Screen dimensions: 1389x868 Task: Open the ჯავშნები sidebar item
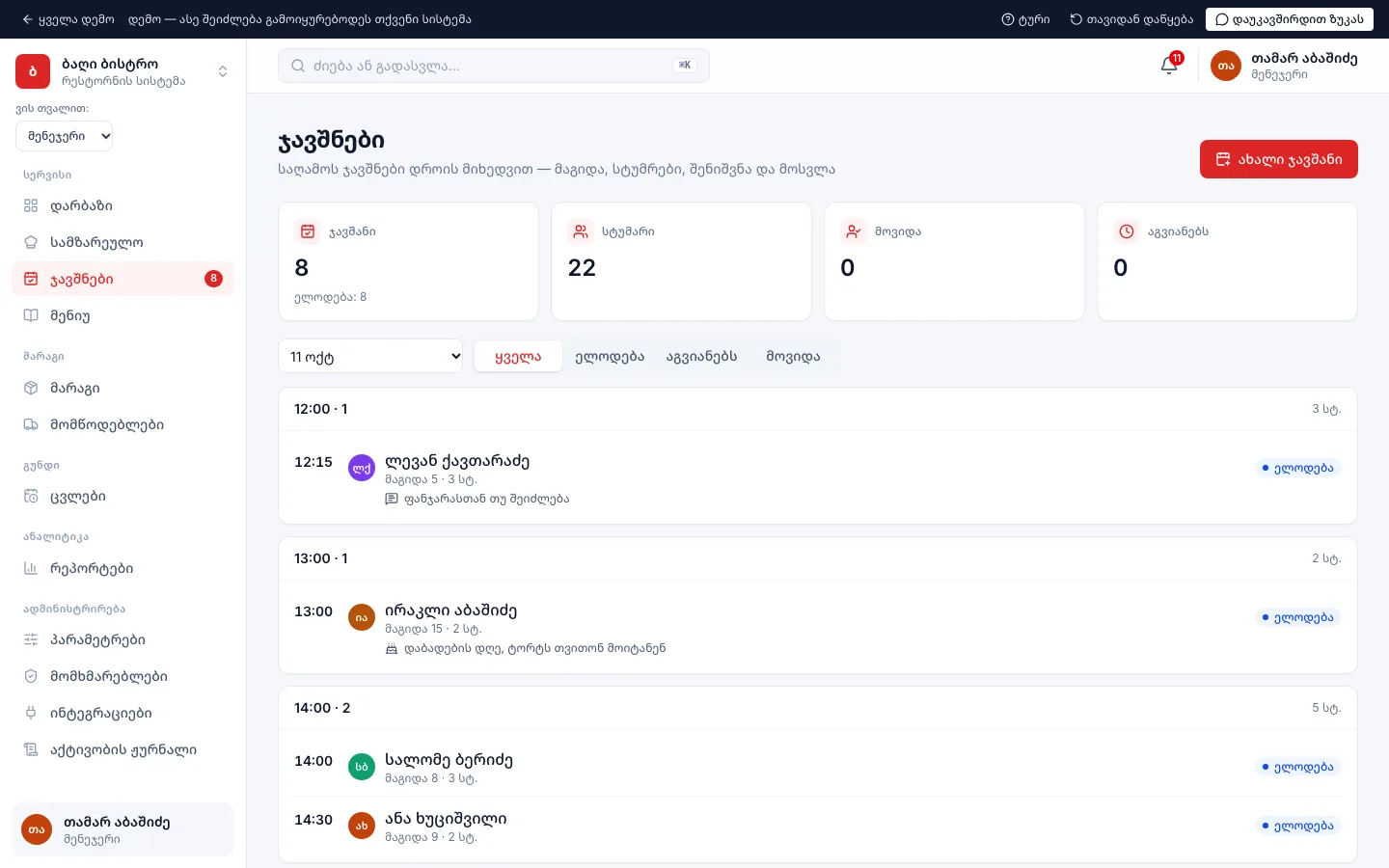pyautogui.click(x=123, y=279)
